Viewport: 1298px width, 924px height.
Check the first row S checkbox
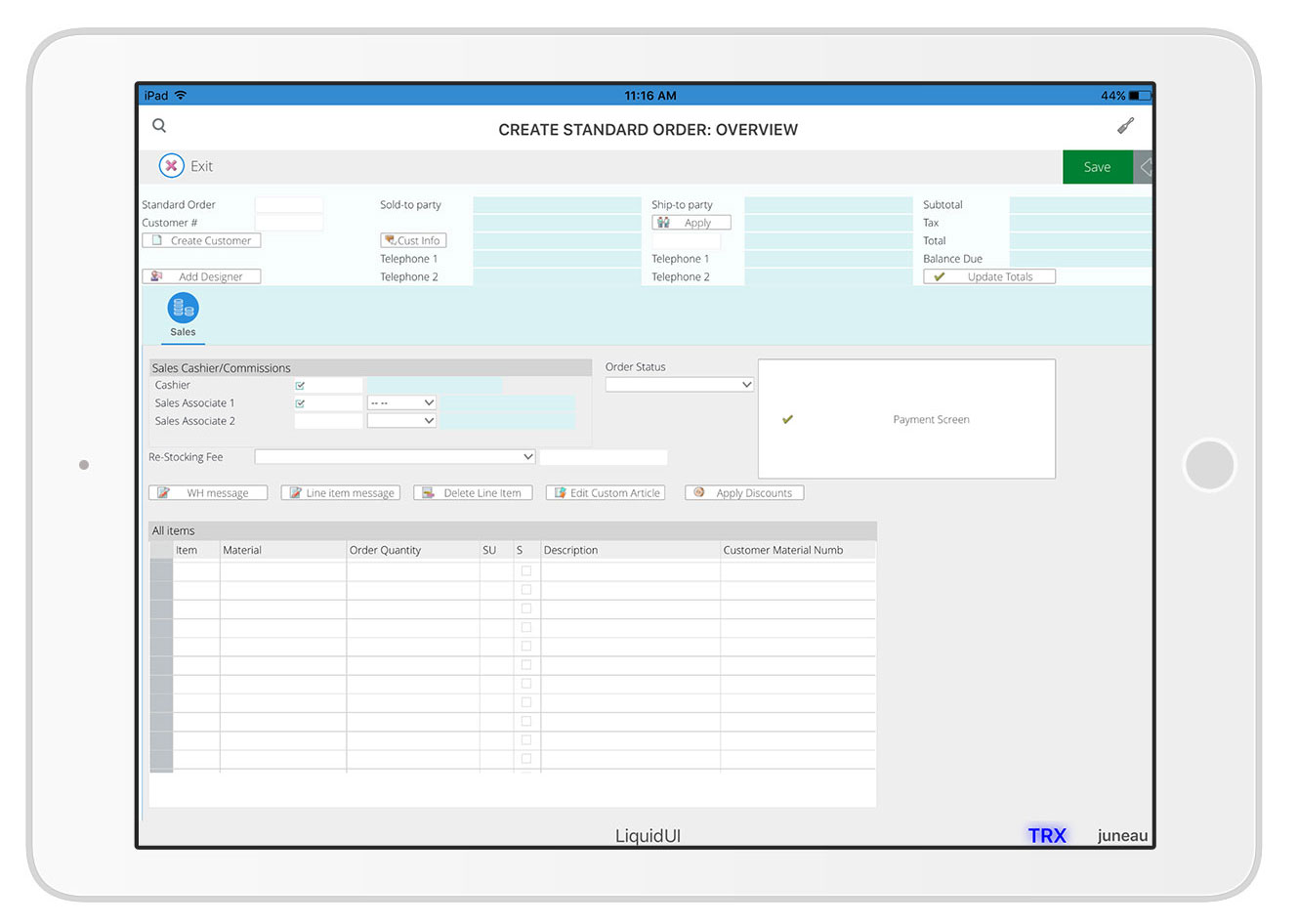pos(526,571)
